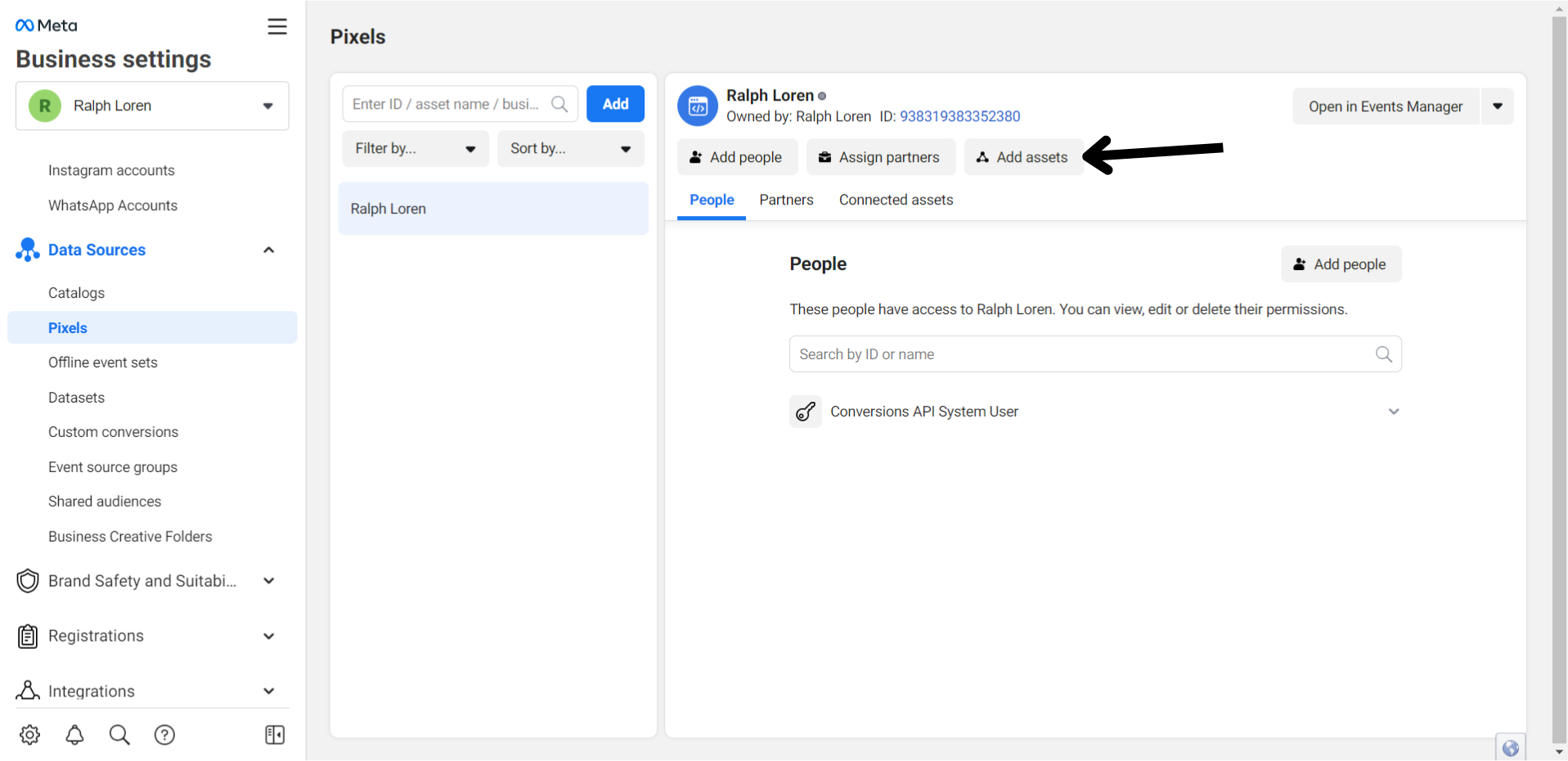This screenshot has width=1568, height=761.
Task: Open Offline event sets
Action: 103,362
